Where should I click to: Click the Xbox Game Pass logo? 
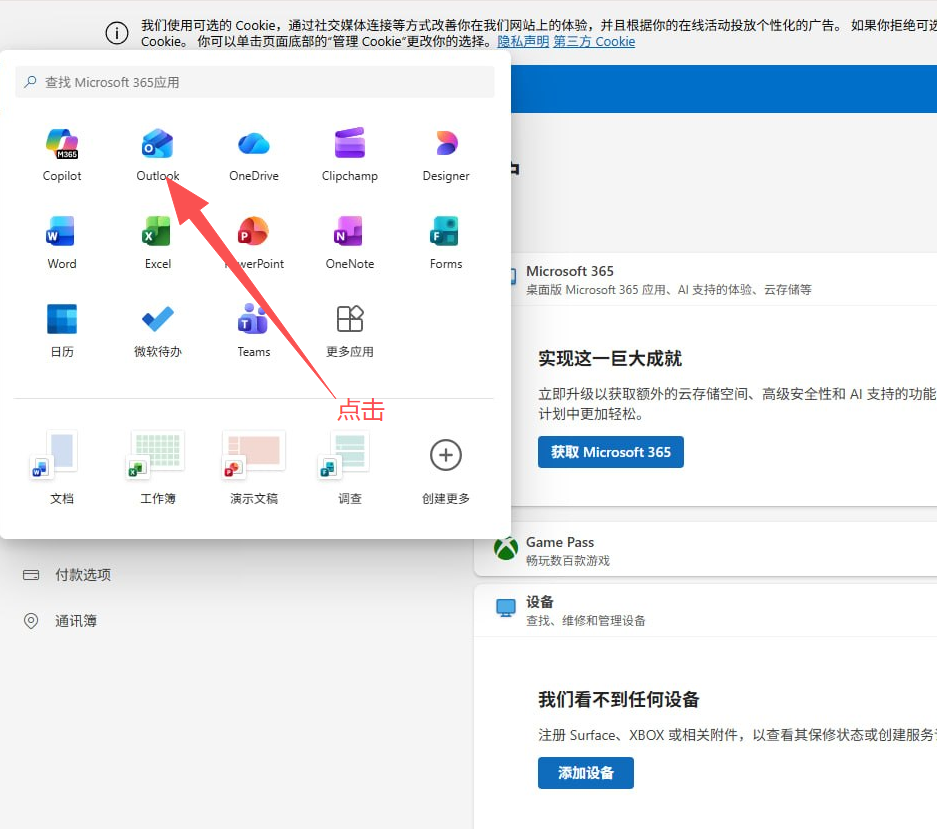[506, 549]
